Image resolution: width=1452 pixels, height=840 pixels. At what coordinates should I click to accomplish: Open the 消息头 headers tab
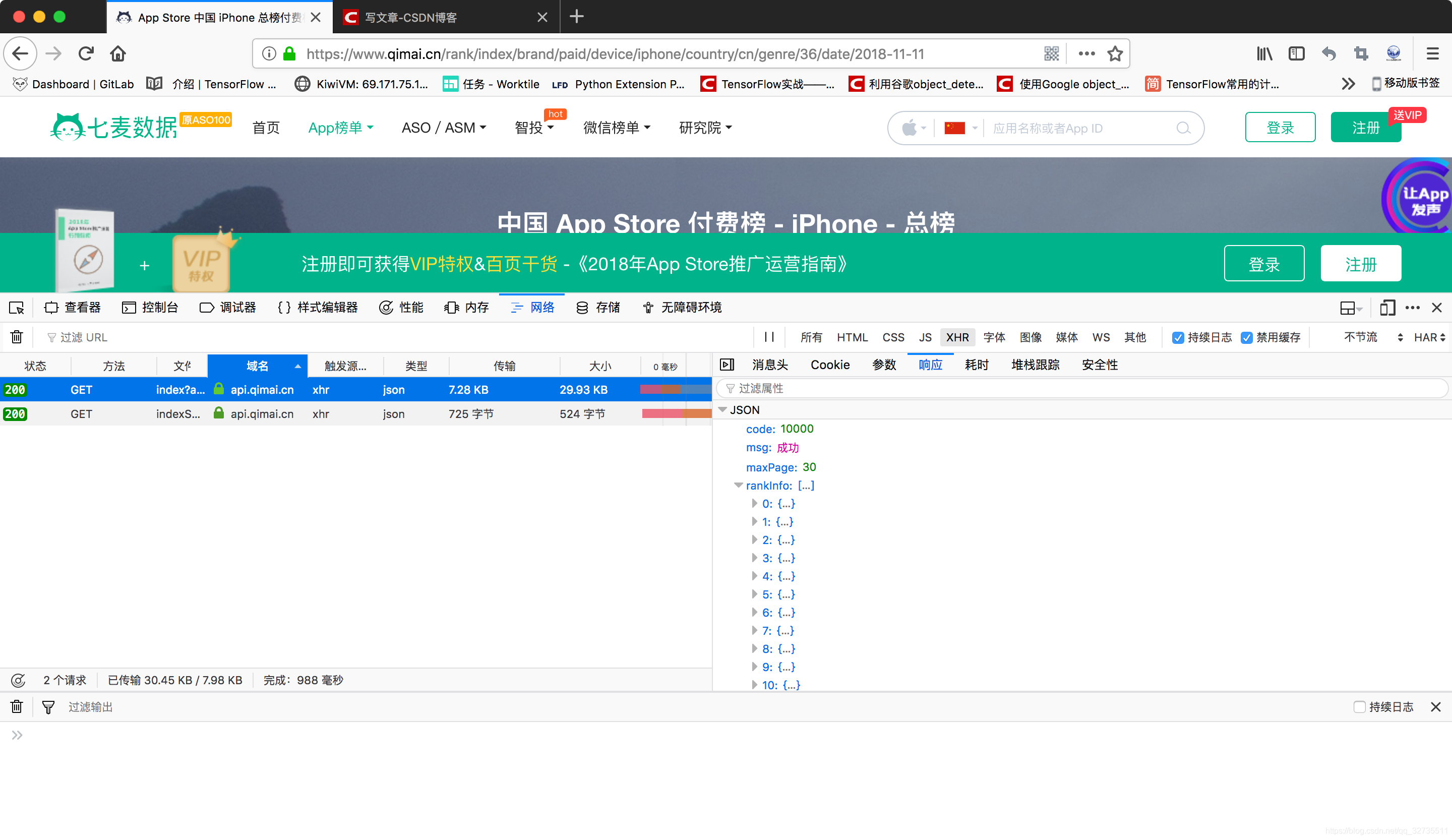[770, 365]
